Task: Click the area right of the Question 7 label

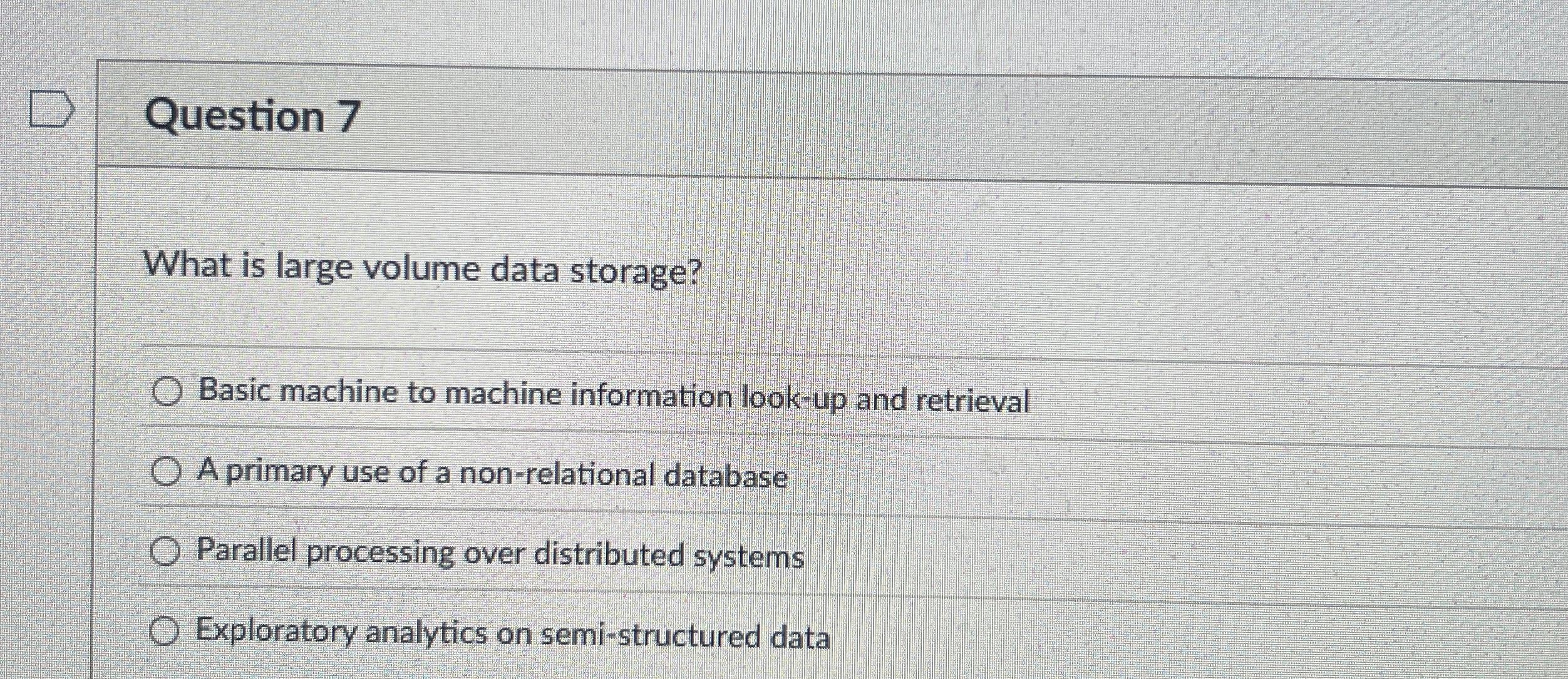Action: [877, 117]
